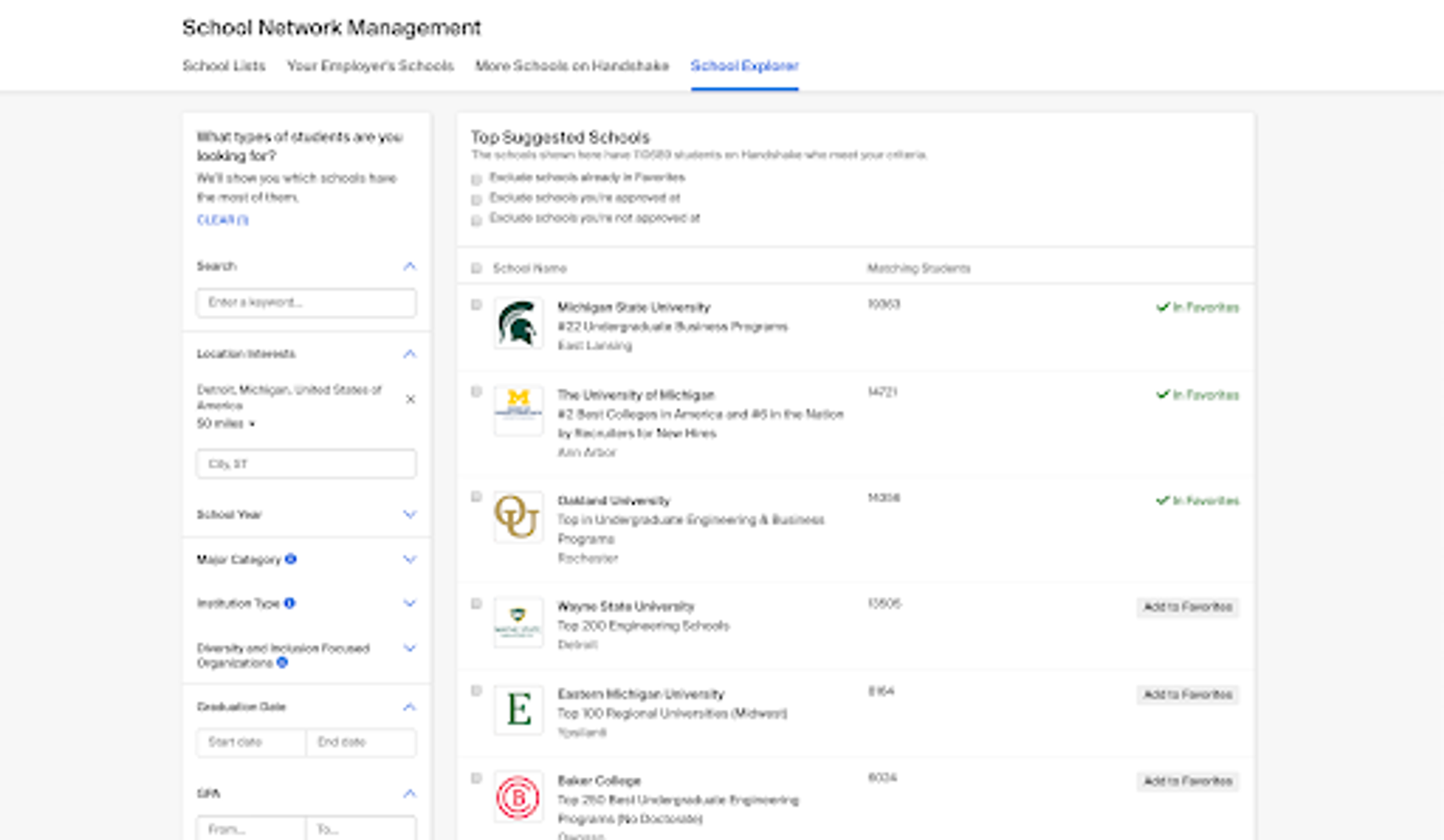Click Eastern Michigan University E logo
This screenshot has width=1444, height=840.
click(x=518, y=710)
